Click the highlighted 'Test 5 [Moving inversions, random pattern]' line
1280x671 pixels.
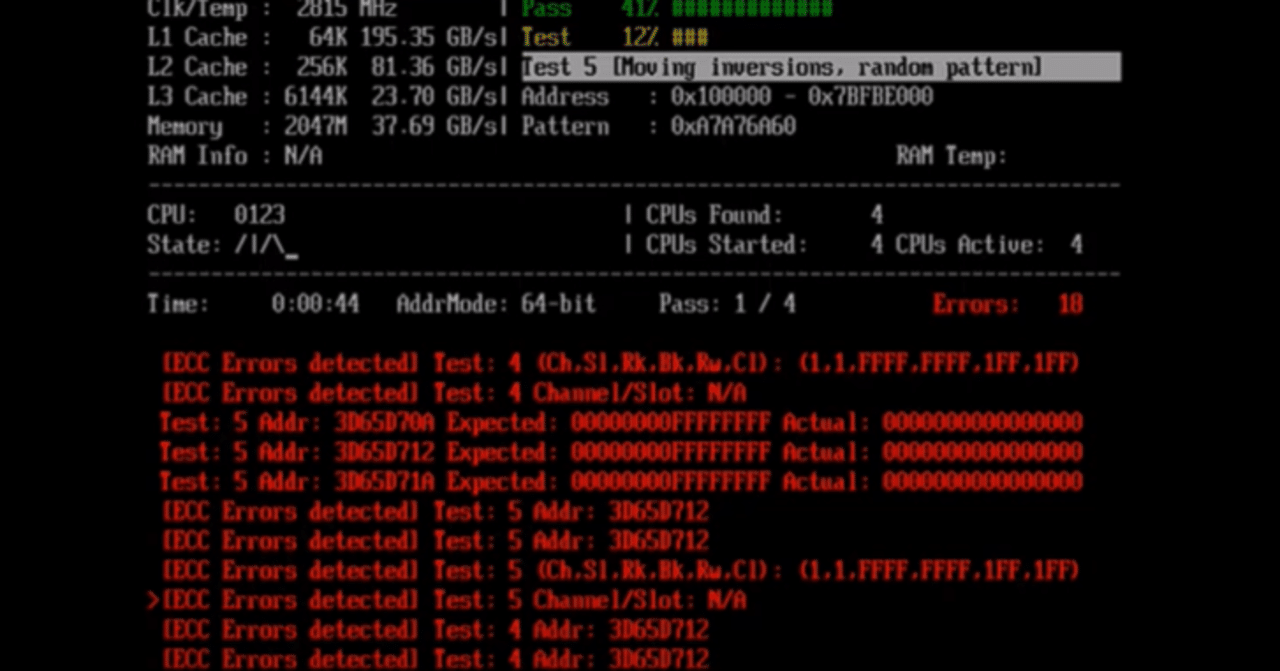tap(820, 67)
